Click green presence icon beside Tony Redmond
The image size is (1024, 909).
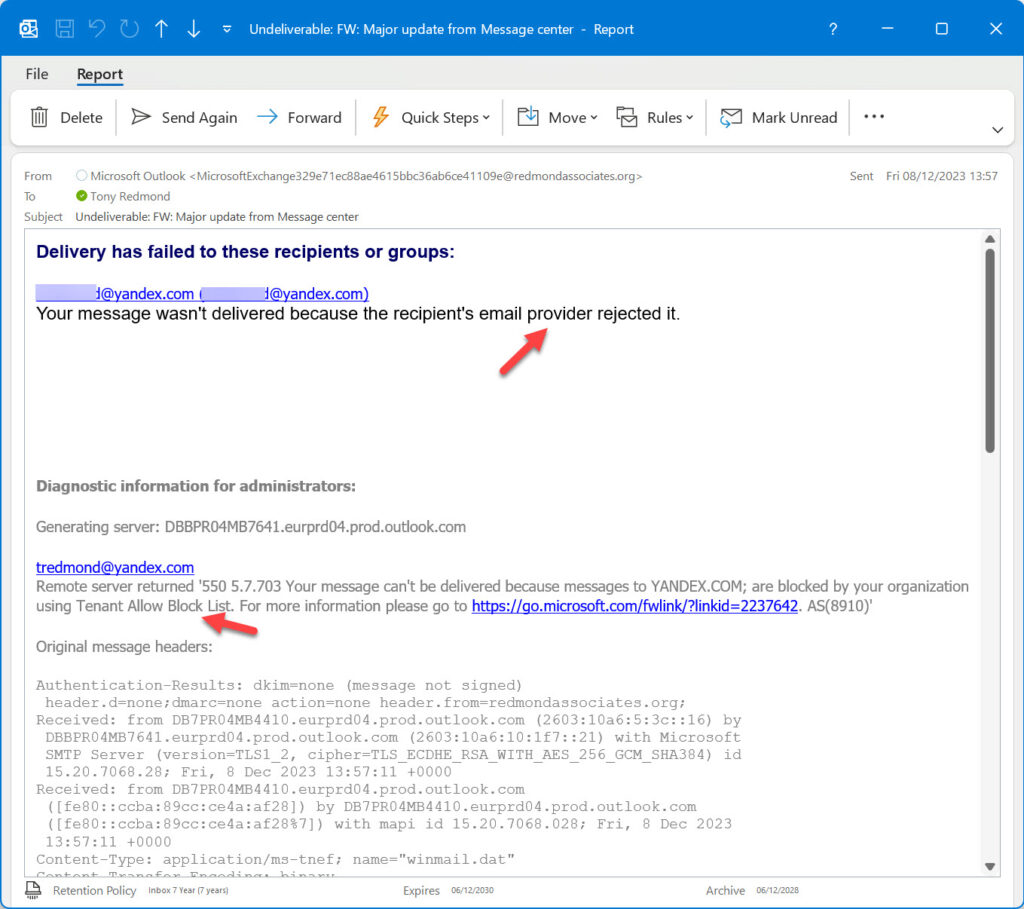(x=82, y=196)
